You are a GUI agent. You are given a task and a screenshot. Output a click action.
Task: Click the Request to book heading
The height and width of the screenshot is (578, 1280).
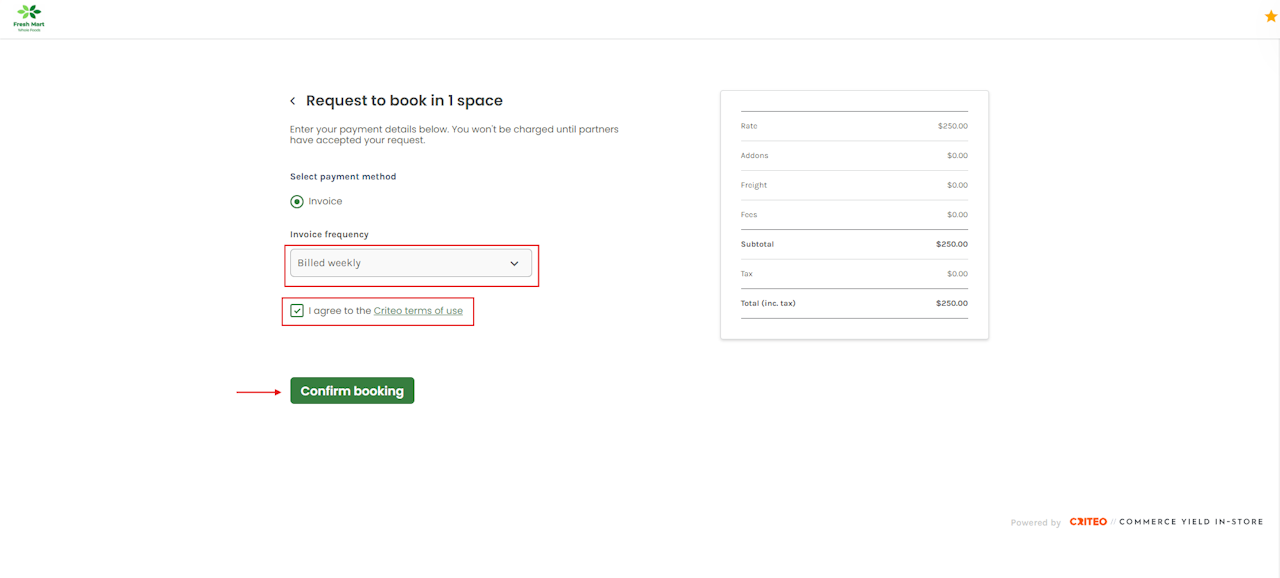coord(404,101)
